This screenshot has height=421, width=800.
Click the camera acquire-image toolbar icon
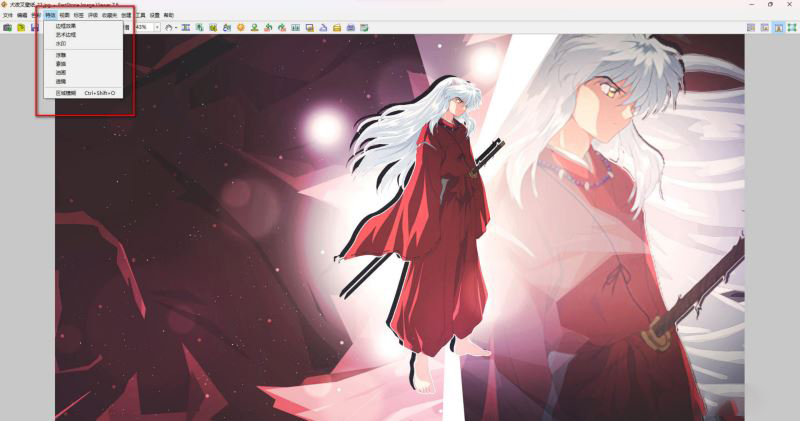(x=8, y=28)
